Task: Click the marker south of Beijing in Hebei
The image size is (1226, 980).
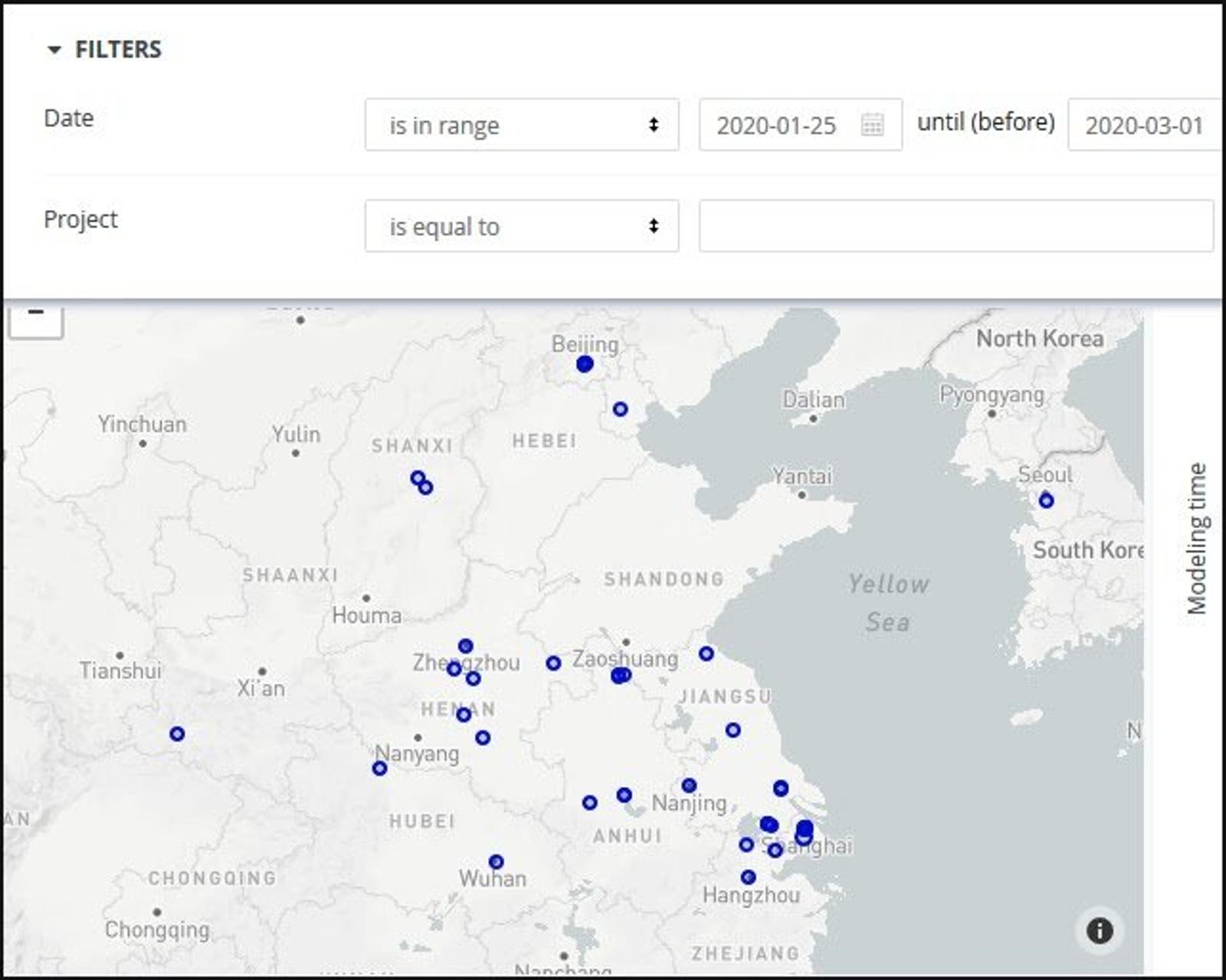Action: click(620, 409)
